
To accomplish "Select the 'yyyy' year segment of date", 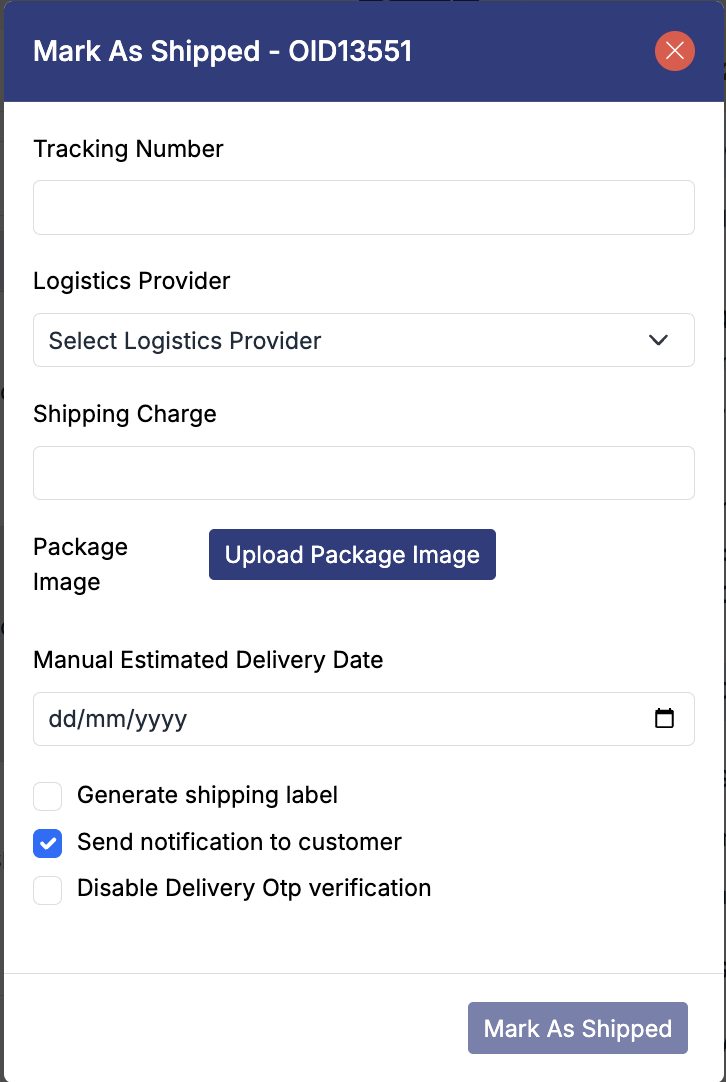I will tap(157, 719).
